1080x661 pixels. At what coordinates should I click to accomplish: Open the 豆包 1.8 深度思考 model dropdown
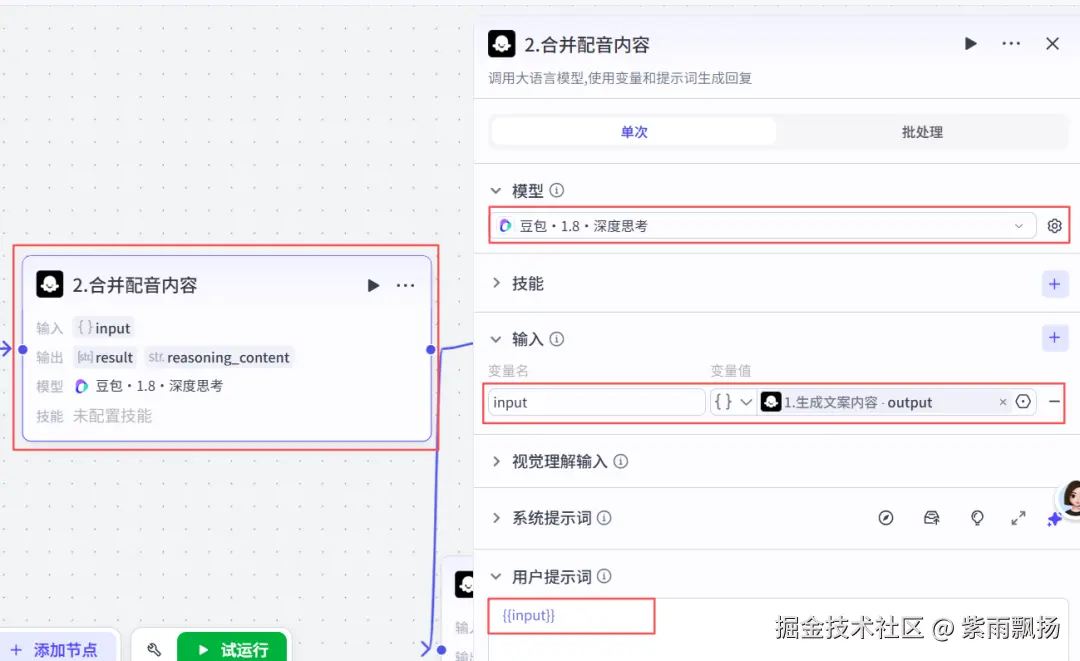(x=763, y=226)
